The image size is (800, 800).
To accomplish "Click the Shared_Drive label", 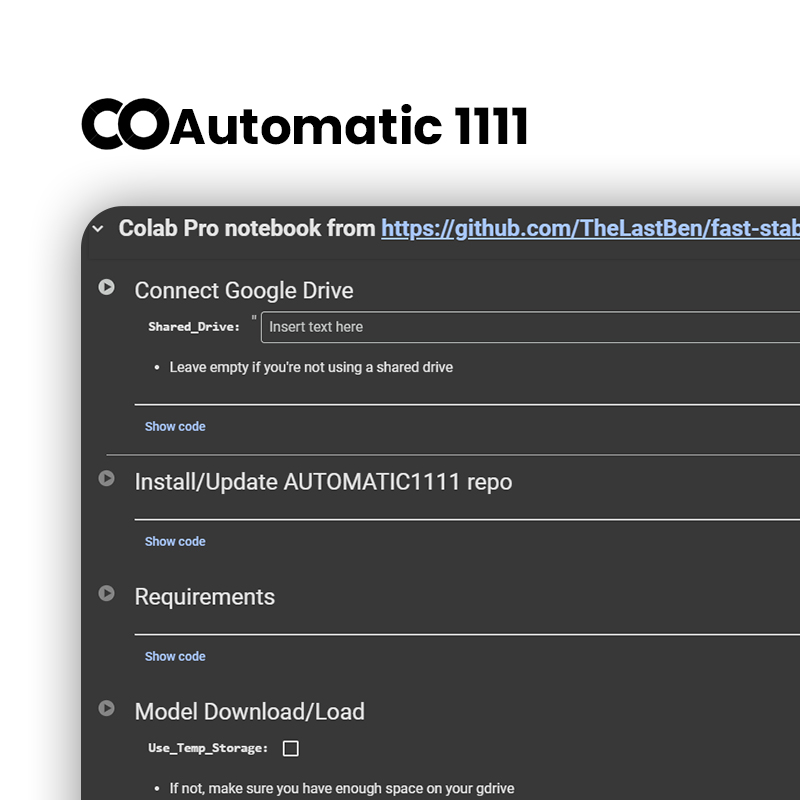I will [194, 327].
